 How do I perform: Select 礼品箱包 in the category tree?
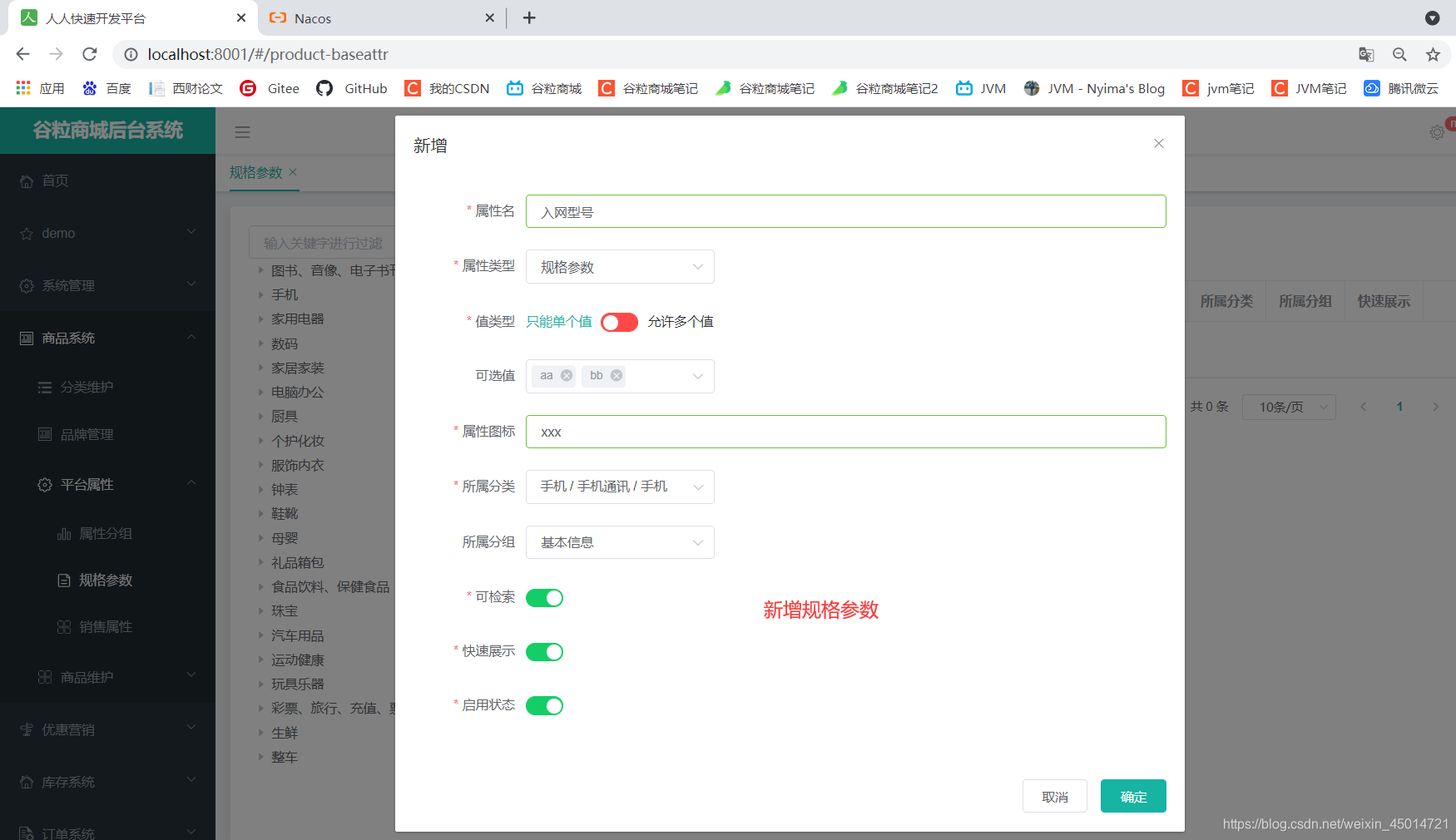[297, 563]
